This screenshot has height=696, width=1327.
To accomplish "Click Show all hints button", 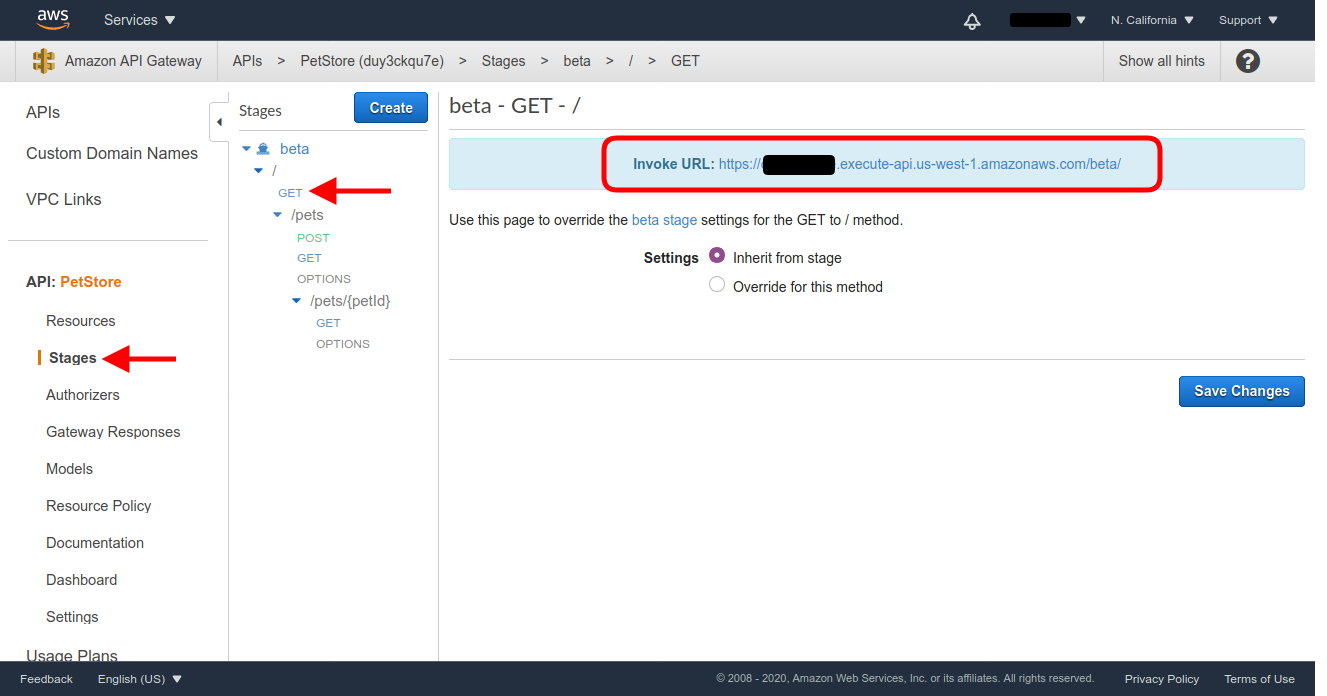I will click(x=1161, y=61).
